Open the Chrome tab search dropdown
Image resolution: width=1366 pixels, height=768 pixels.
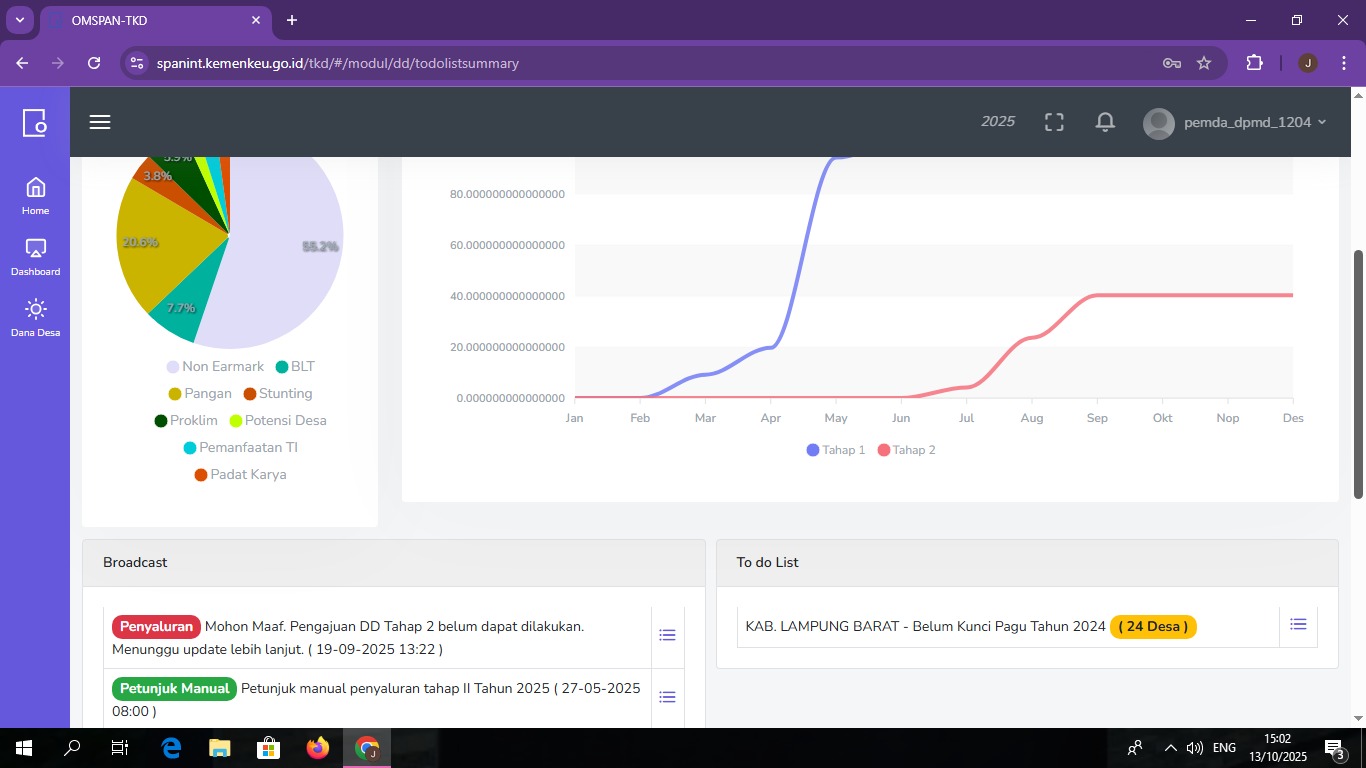click(x=20, y=20)
